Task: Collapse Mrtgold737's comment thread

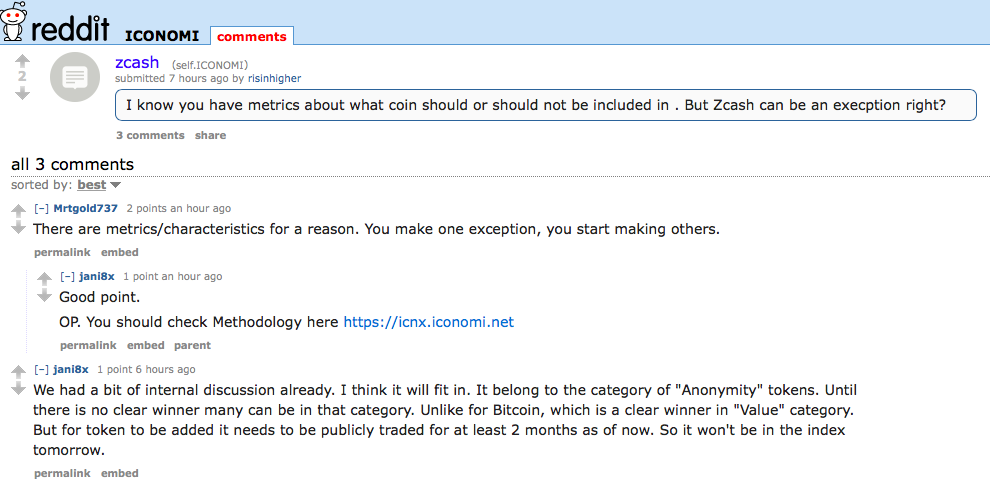Action: click(x=41, y=208)
